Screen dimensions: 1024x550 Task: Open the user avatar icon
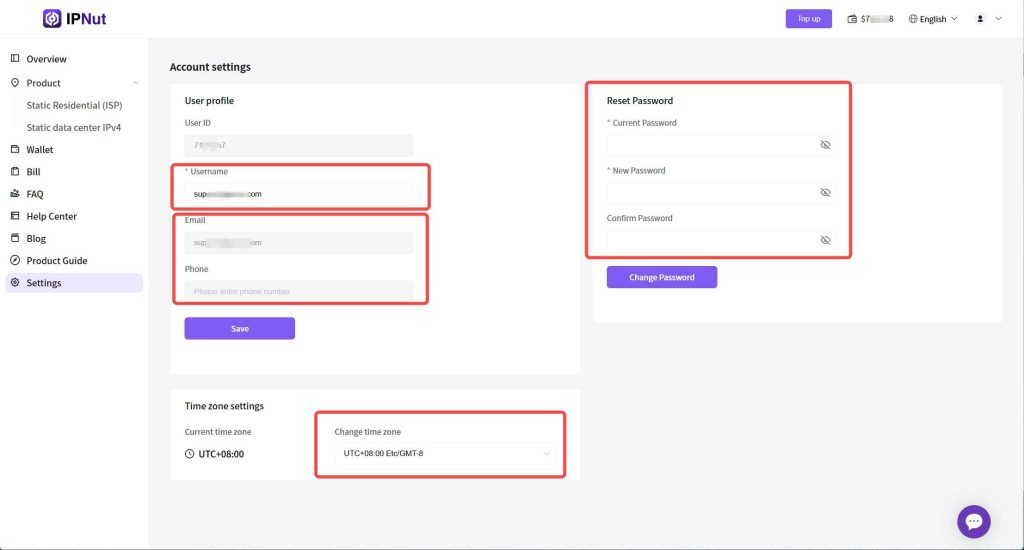980,19
